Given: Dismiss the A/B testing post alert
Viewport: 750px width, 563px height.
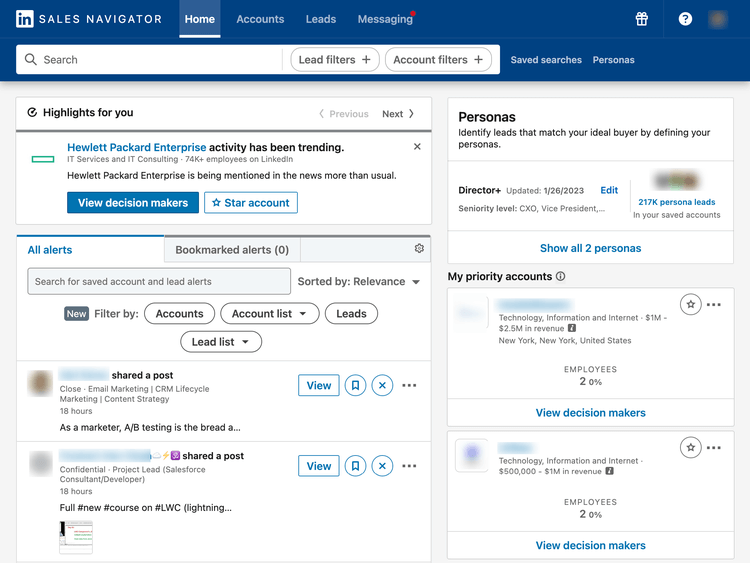Looking at the screenshot, I should tap(382, 385).
